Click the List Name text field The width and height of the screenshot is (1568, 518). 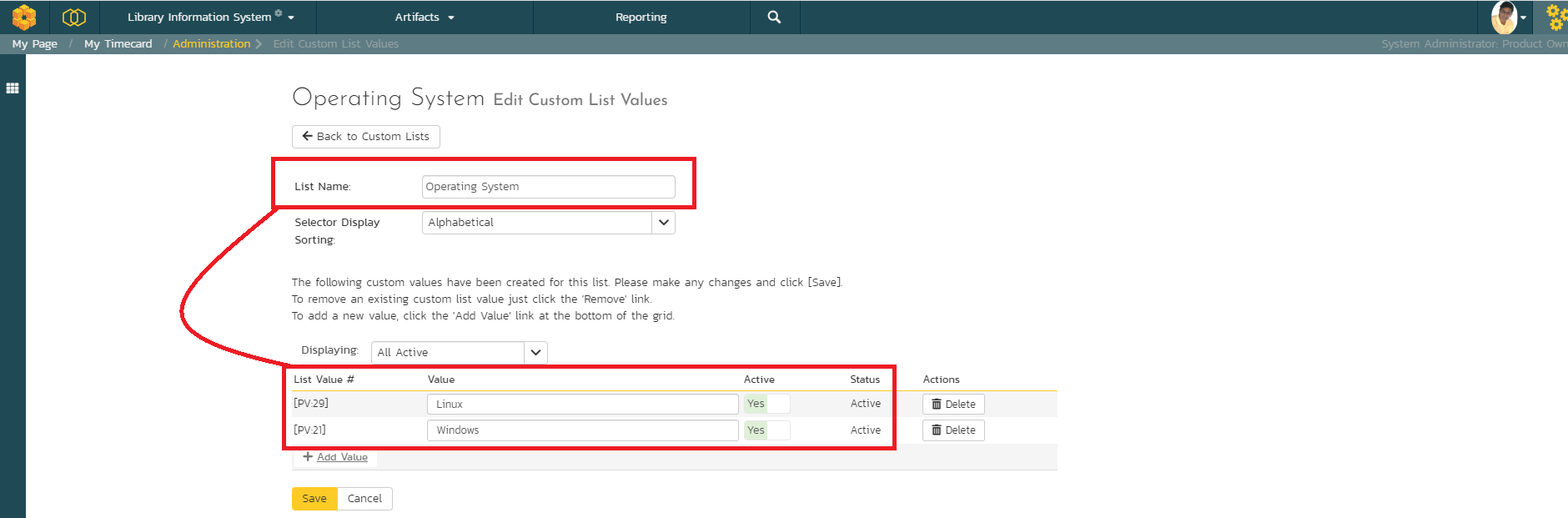click(x=548, y=187)
